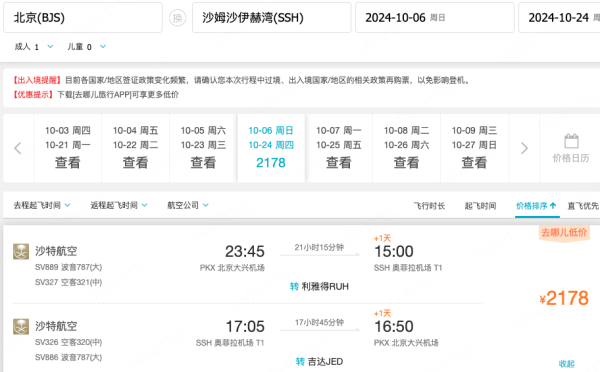Image resolution: width=600 pixels, height=372 pixels.
Task: Go to next dates arrow
Action: [524, 148]
